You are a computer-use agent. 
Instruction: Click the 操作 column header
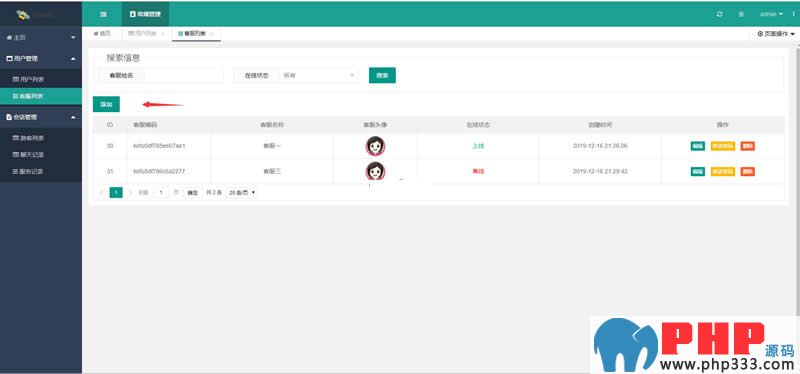(722, 125)
